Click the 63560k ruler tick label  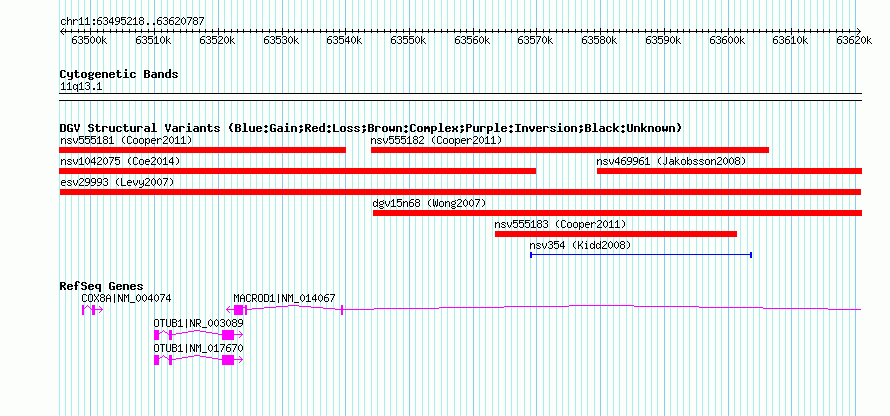coord(472,41)
